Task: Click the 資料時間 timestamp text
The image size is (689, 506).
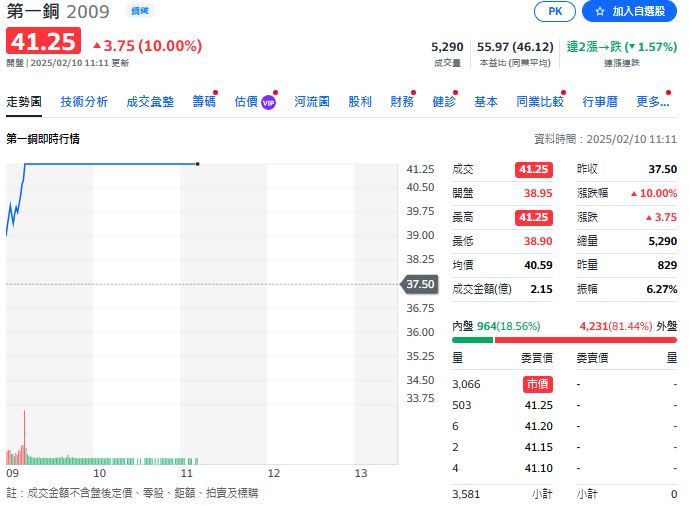Action: pyautogui.click(x=605, y=139)
